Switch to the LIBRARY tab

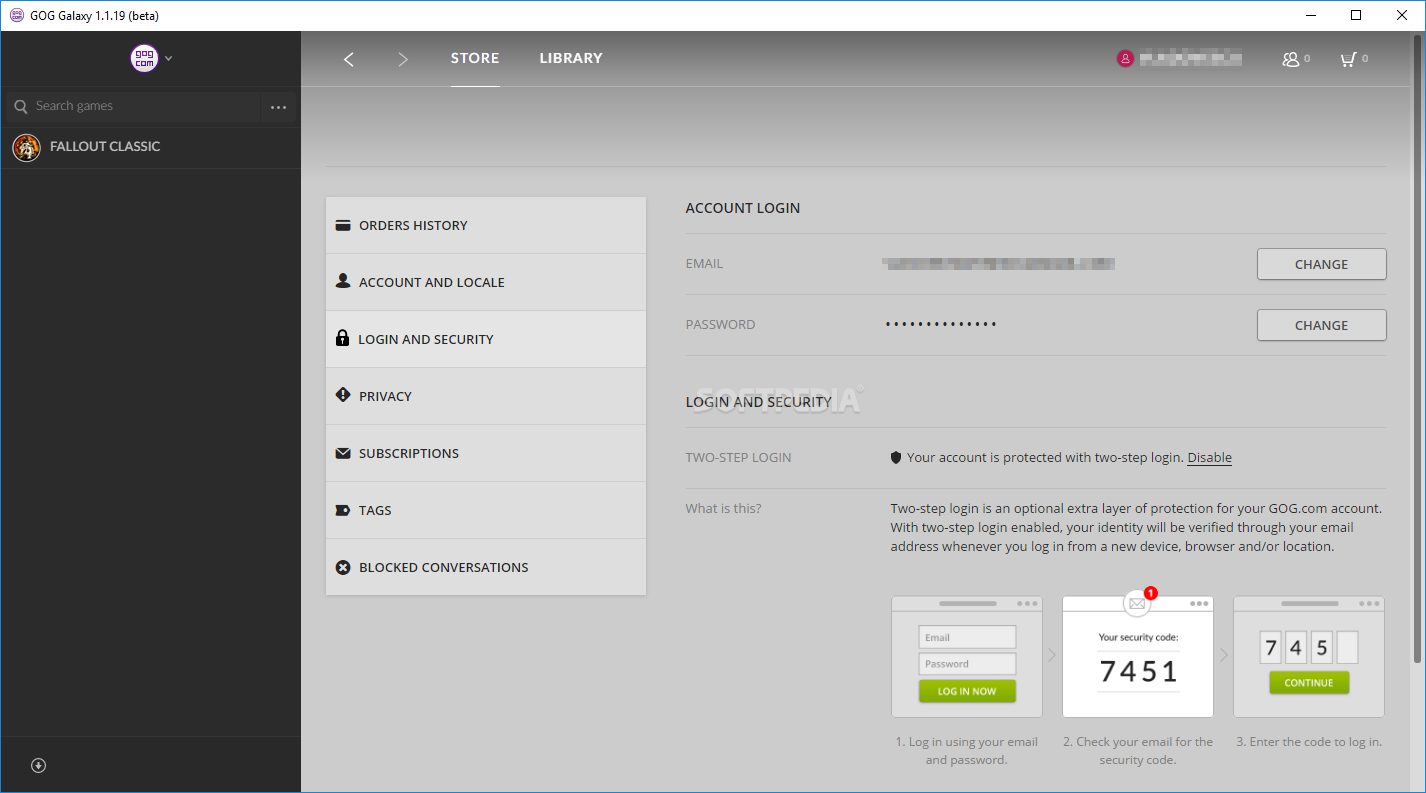coord(571,58)
